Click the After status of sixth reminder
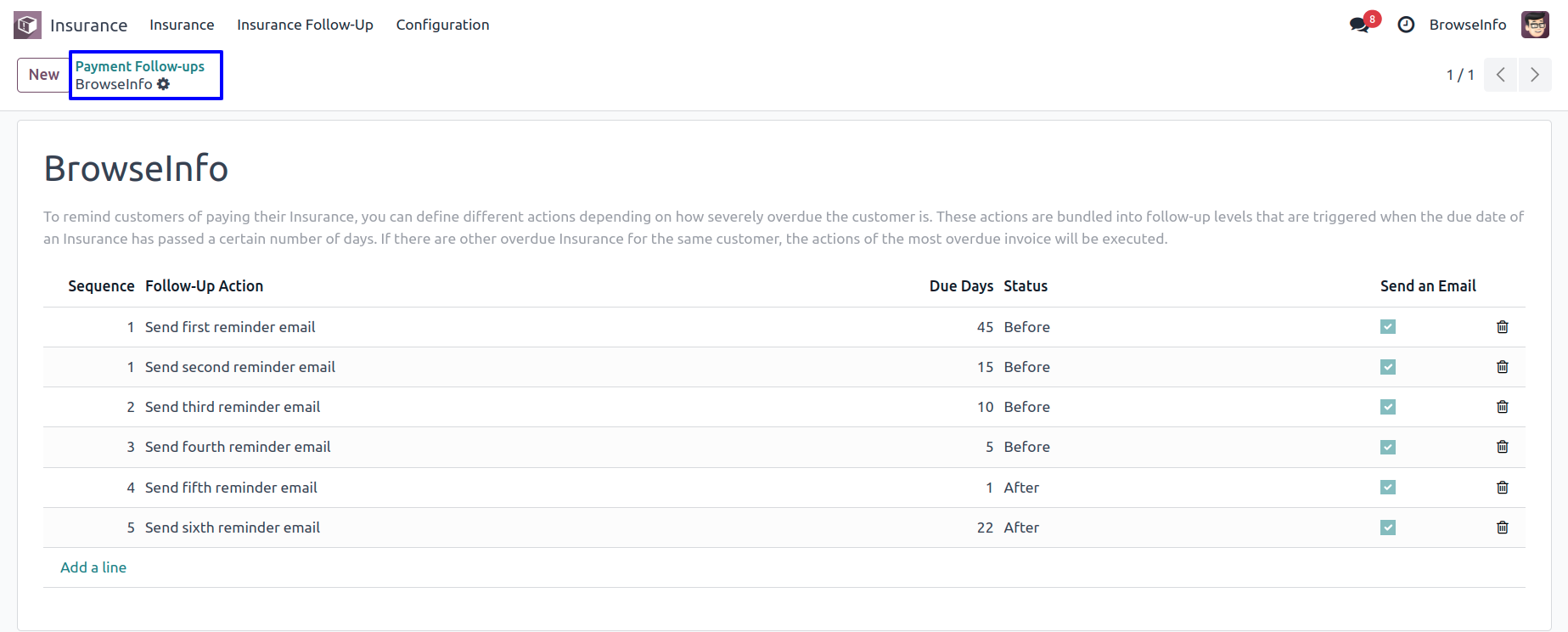1568x632 pixels. [1021, 528]
